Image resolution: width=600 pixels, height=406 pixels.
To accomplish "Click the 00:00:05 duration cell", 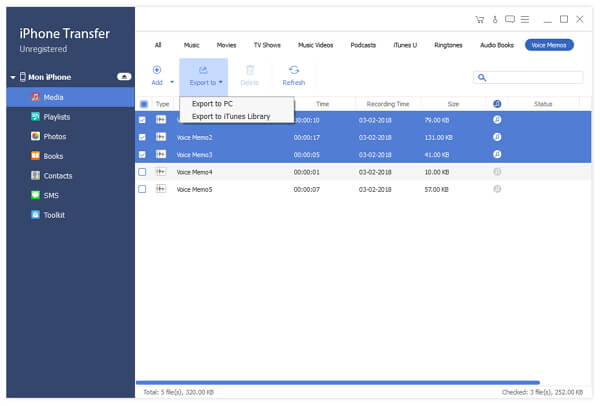I will click(307, 155).
